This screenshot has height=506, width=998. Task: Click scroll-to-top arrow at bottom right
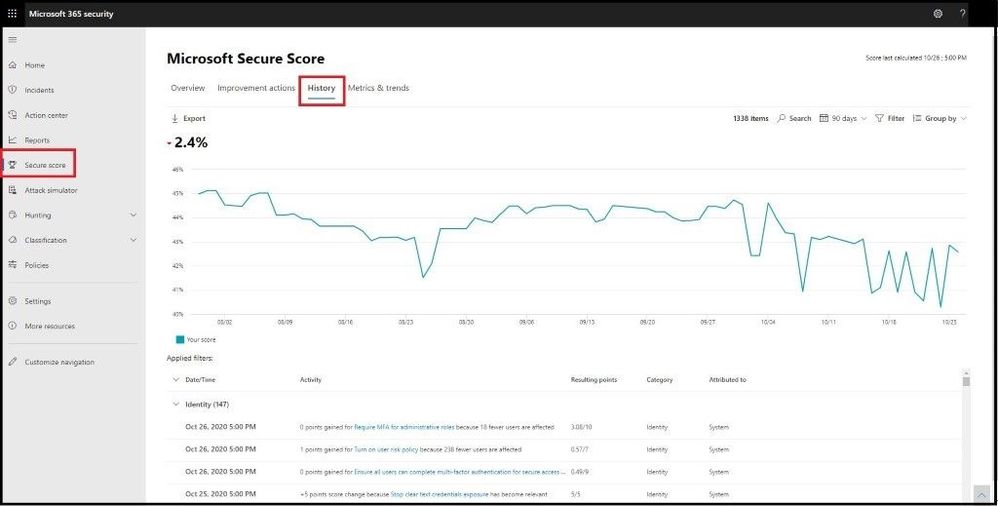pos(981,494)
